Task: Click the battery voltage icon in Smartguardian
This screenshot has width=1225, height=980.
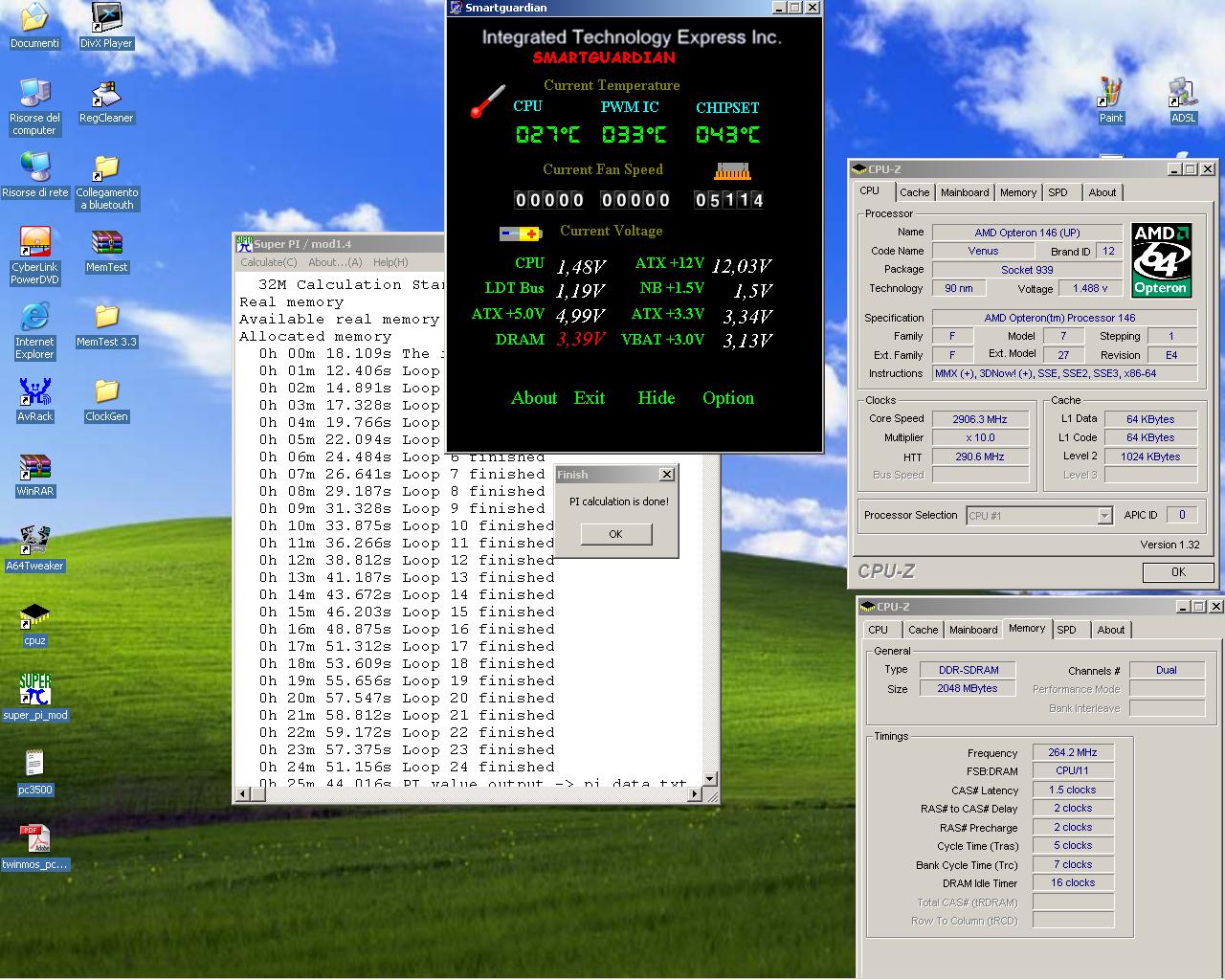Action: (x=521, y=234)
